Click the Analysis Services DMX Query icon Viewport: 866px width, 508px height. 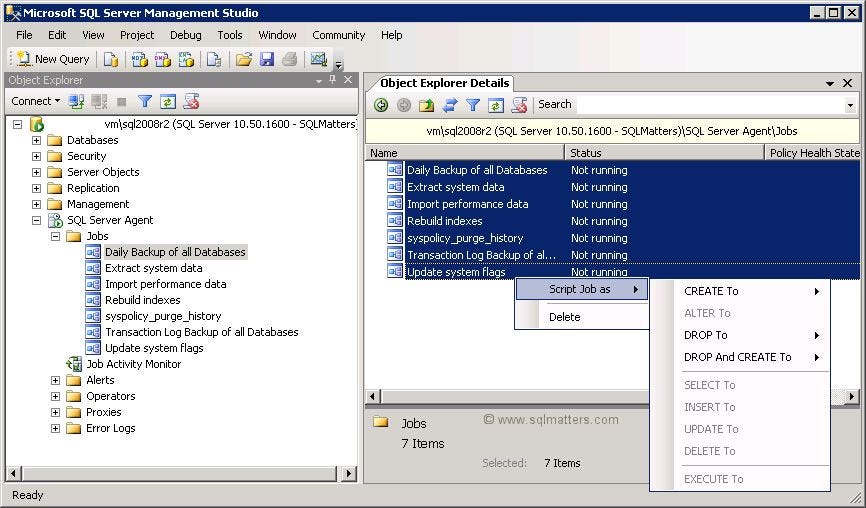[x=162, y=59]
